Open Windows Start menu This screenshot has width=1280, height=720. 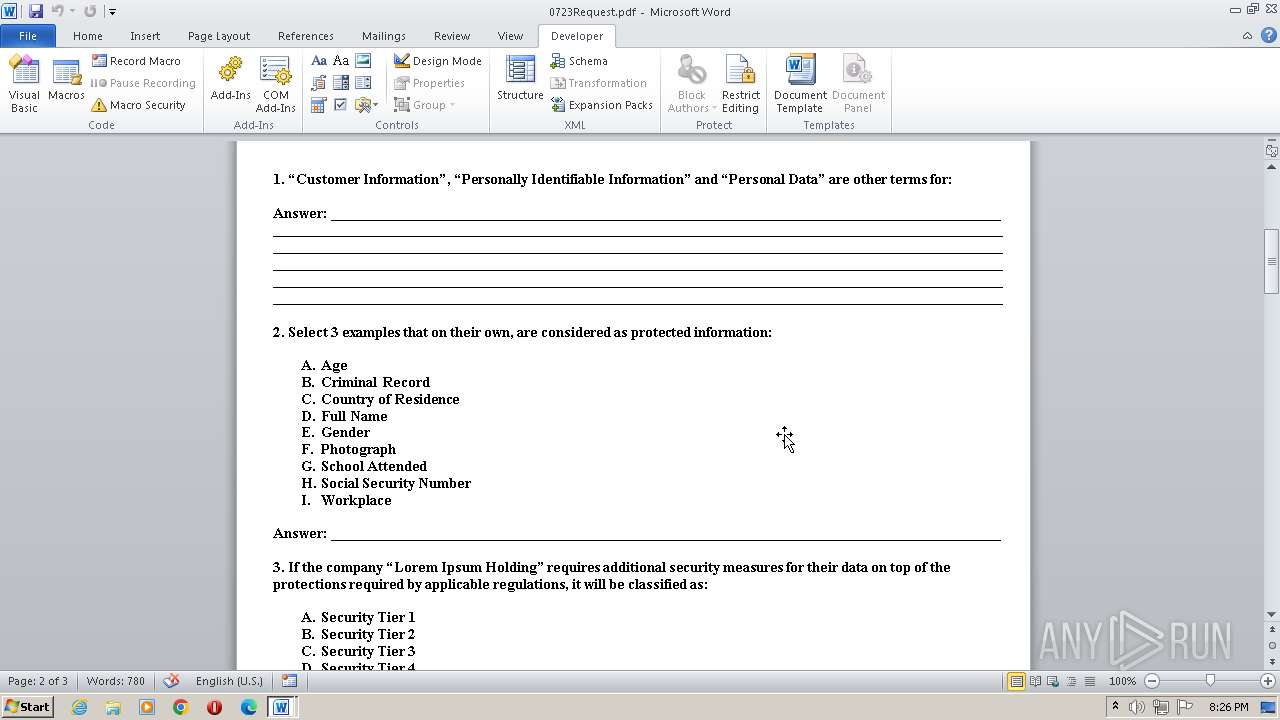tap(28, 707)
